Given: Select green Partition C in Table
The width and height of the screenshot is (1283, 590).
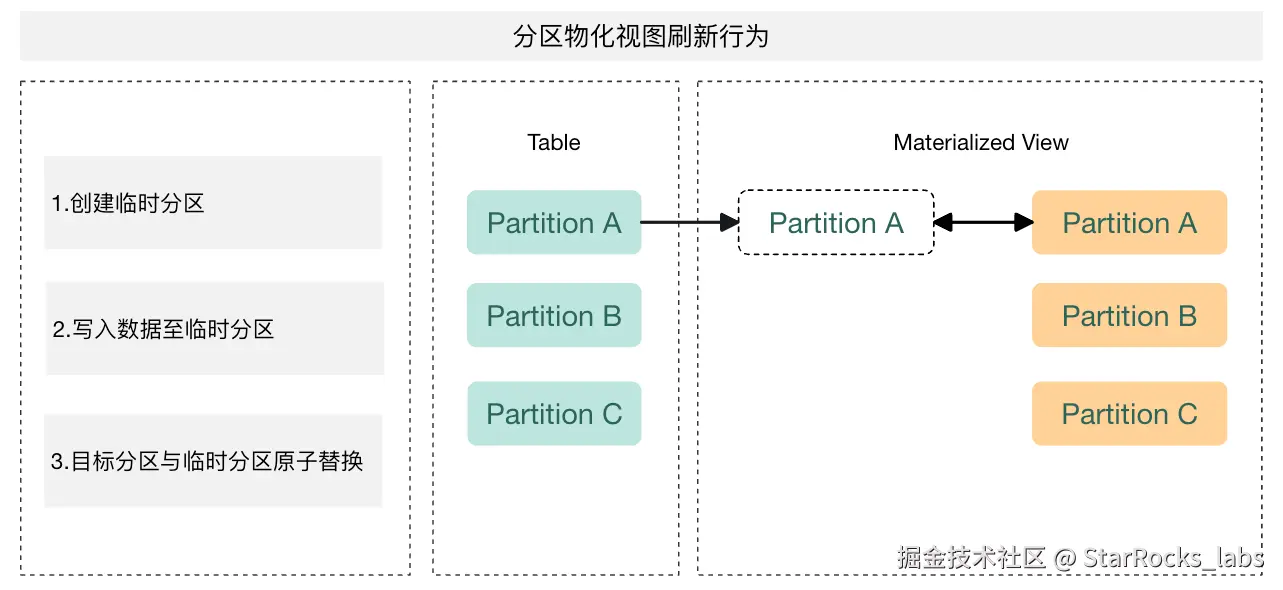Looking at the screenshot, I should [553, 414].
